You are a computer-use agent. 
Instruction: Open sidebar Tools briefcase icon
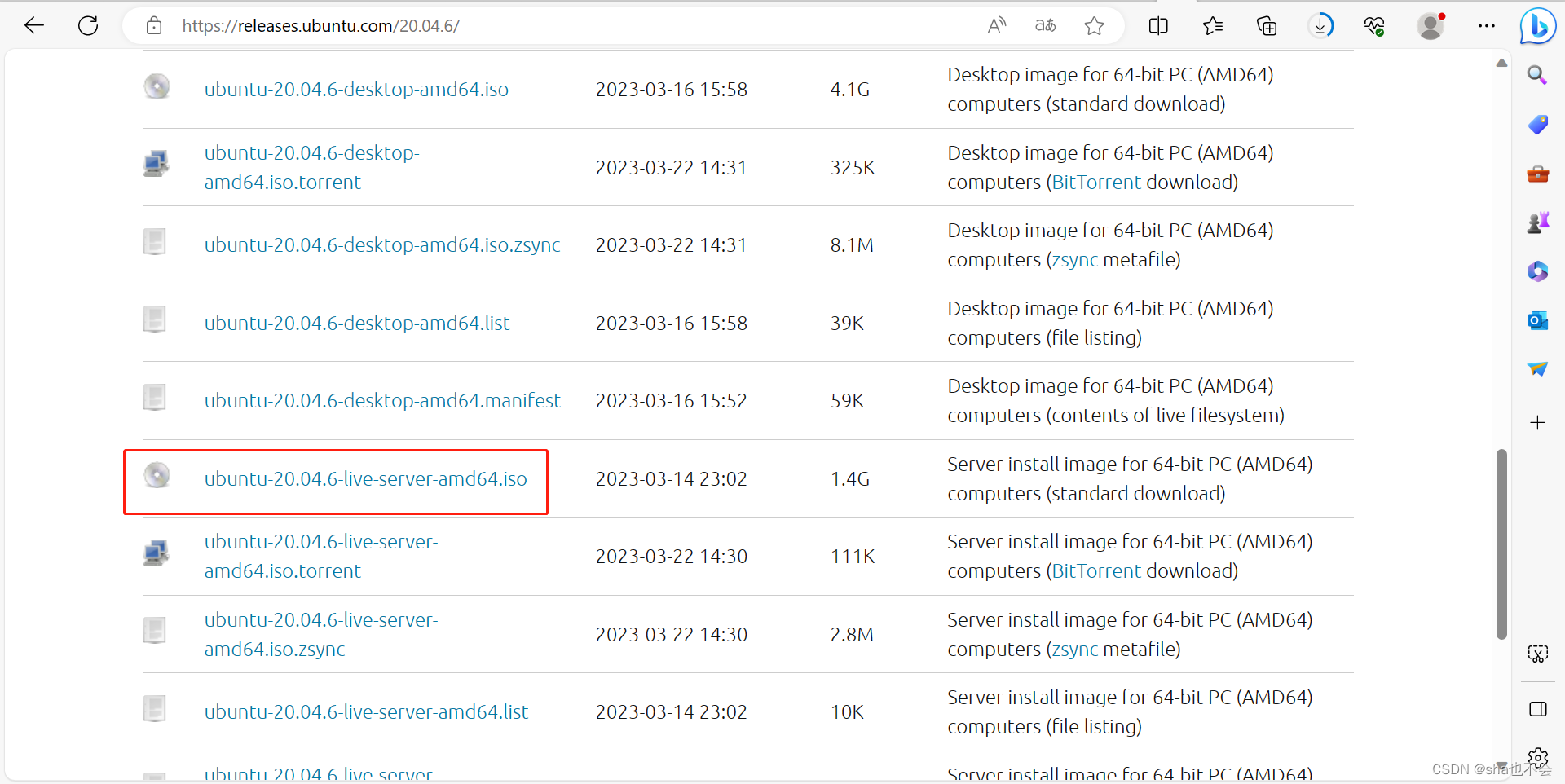[1537, 174]
